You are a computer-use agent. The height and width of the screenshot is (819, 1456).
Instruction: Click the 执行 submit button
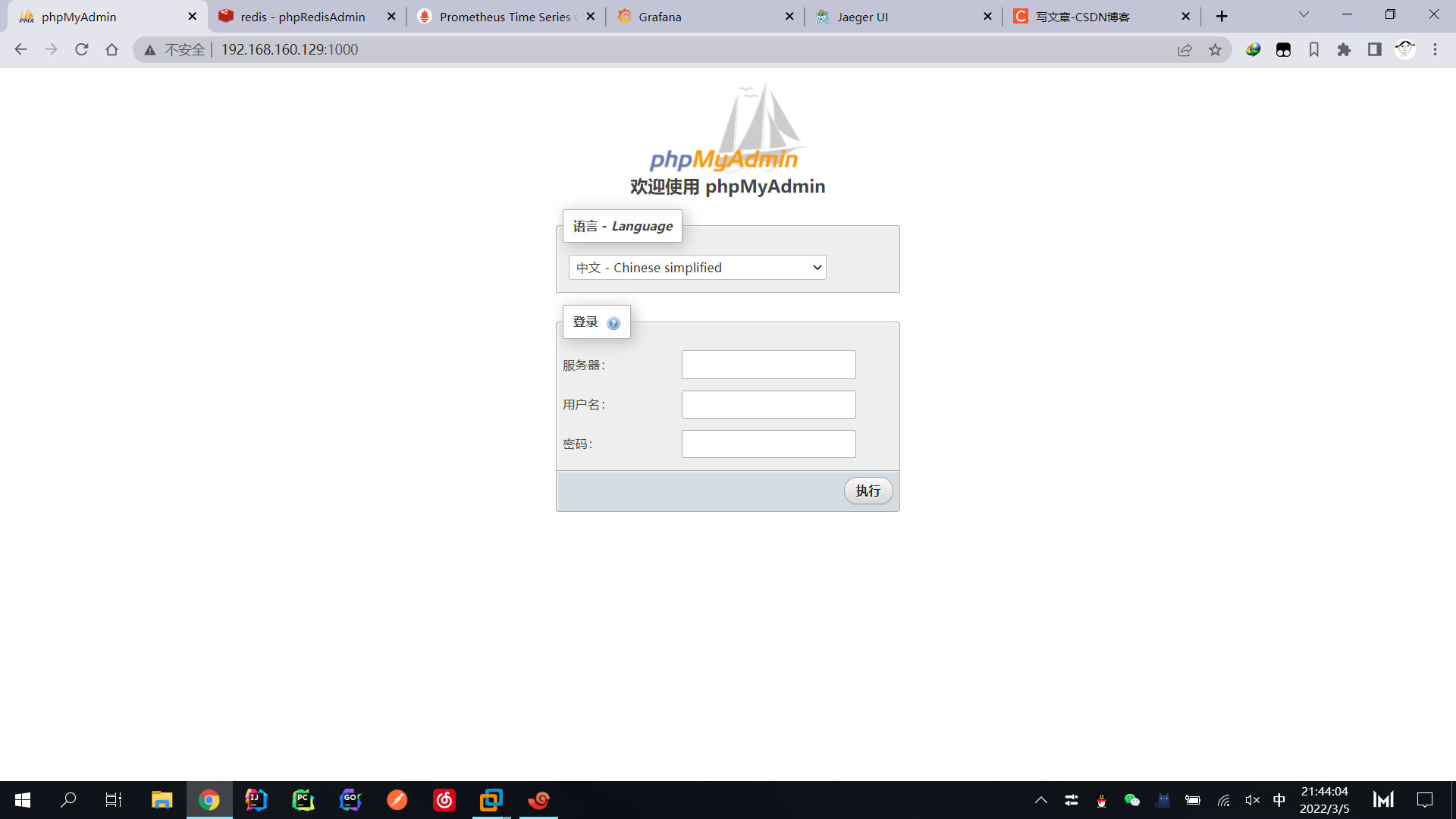coord(868,491)
